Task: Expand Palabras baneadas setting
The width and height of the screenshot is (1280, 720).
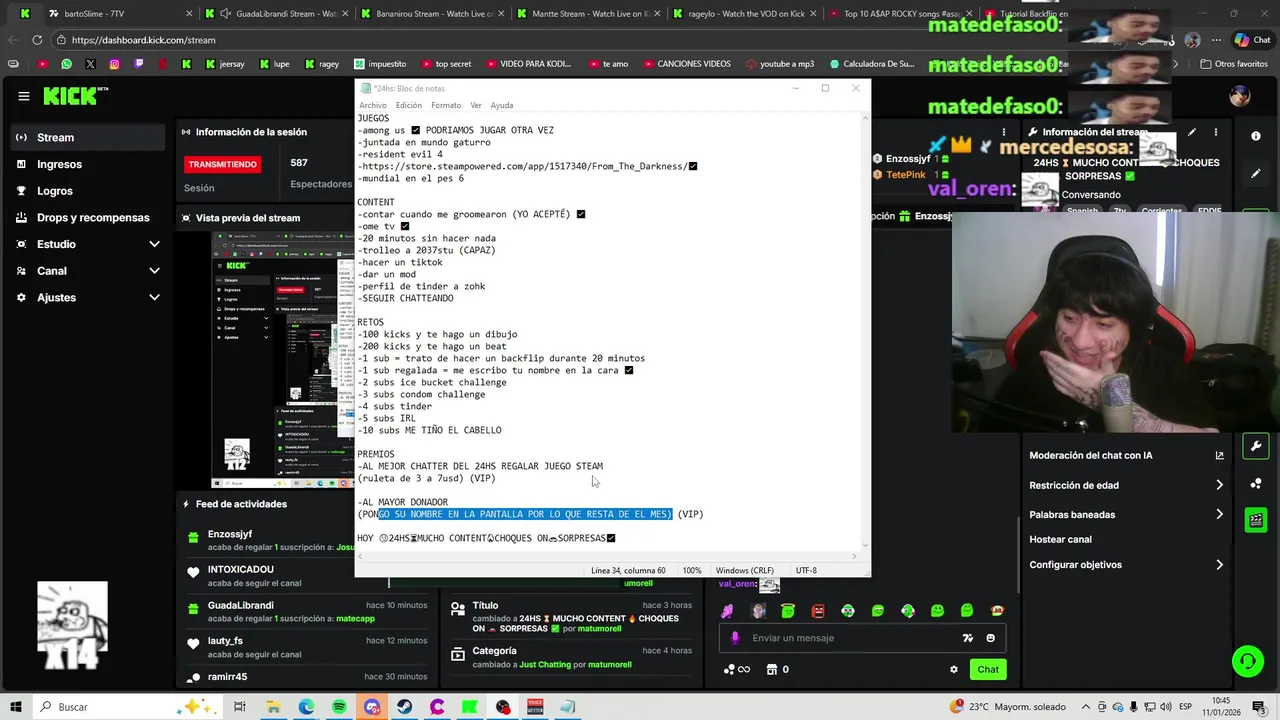Action: (1127, 514)
